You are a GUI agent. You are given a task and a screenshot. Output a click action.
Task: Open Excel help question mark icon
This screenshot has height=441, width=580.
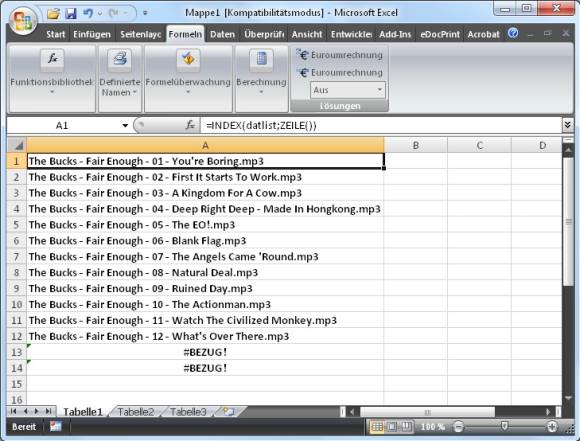coord(513,33)
